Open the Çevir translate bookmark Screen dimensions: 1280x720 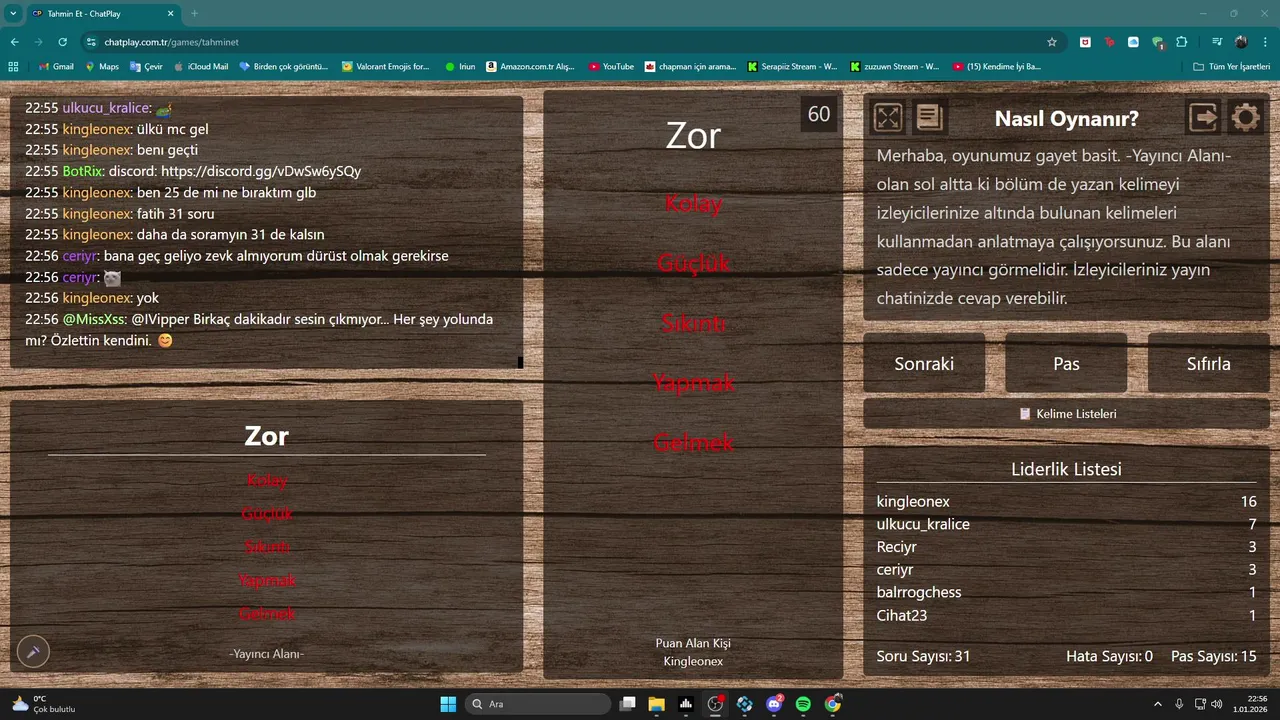146,66
